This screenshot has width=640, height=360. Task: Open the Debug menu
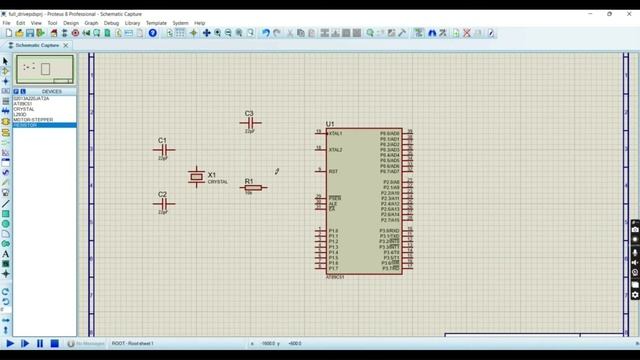click(x=111, y=23)
